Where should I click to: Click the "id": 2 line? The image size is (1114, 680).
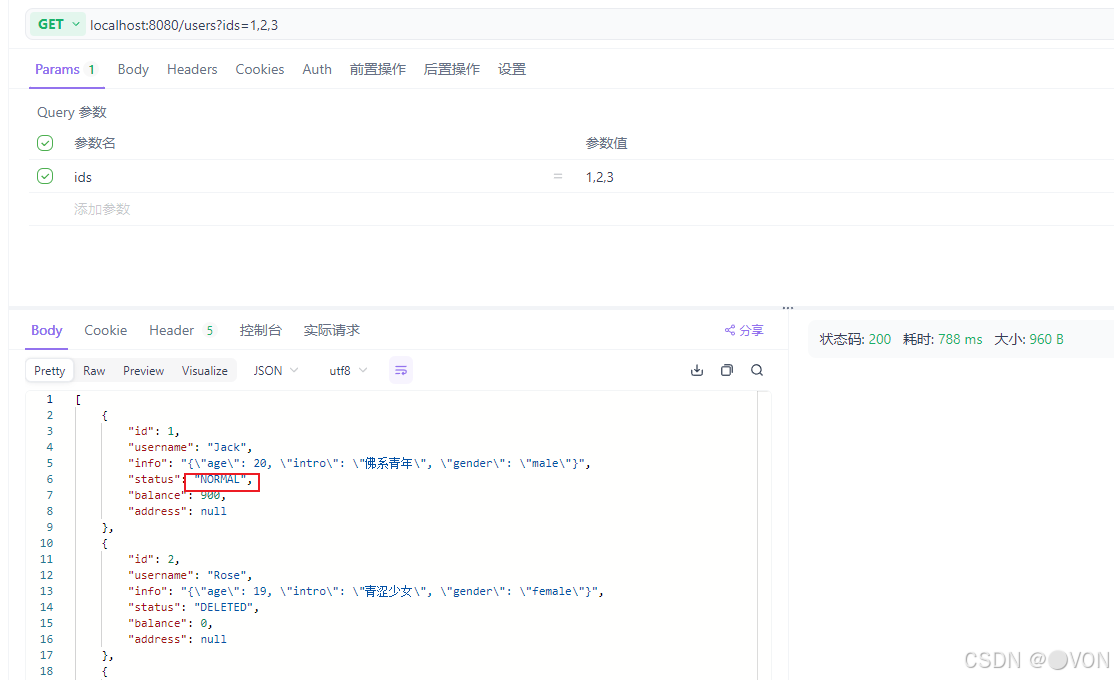(x=153, y=559)
